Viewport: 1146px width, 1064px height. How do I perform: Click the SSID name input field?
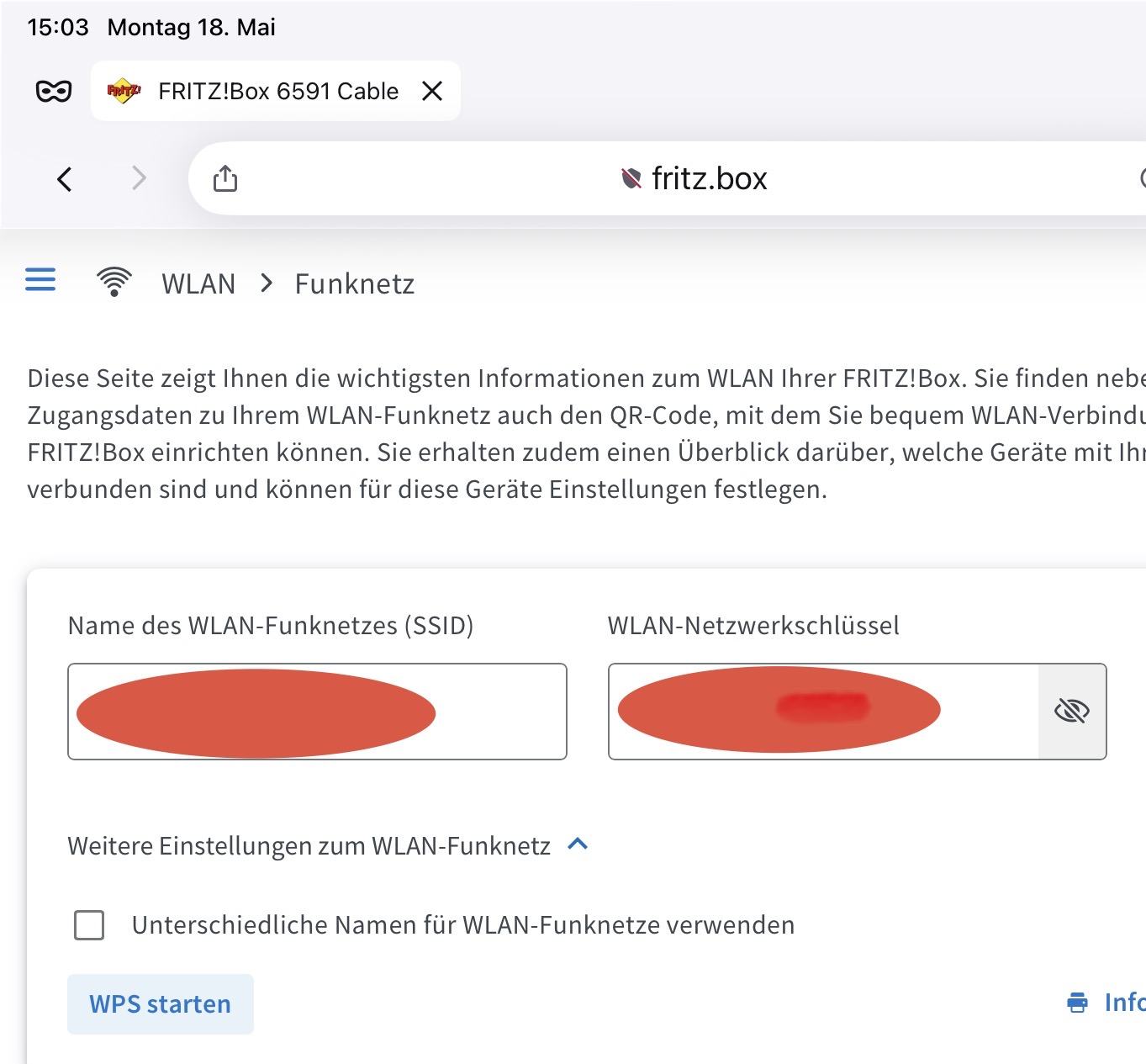[x=317, y=712]
